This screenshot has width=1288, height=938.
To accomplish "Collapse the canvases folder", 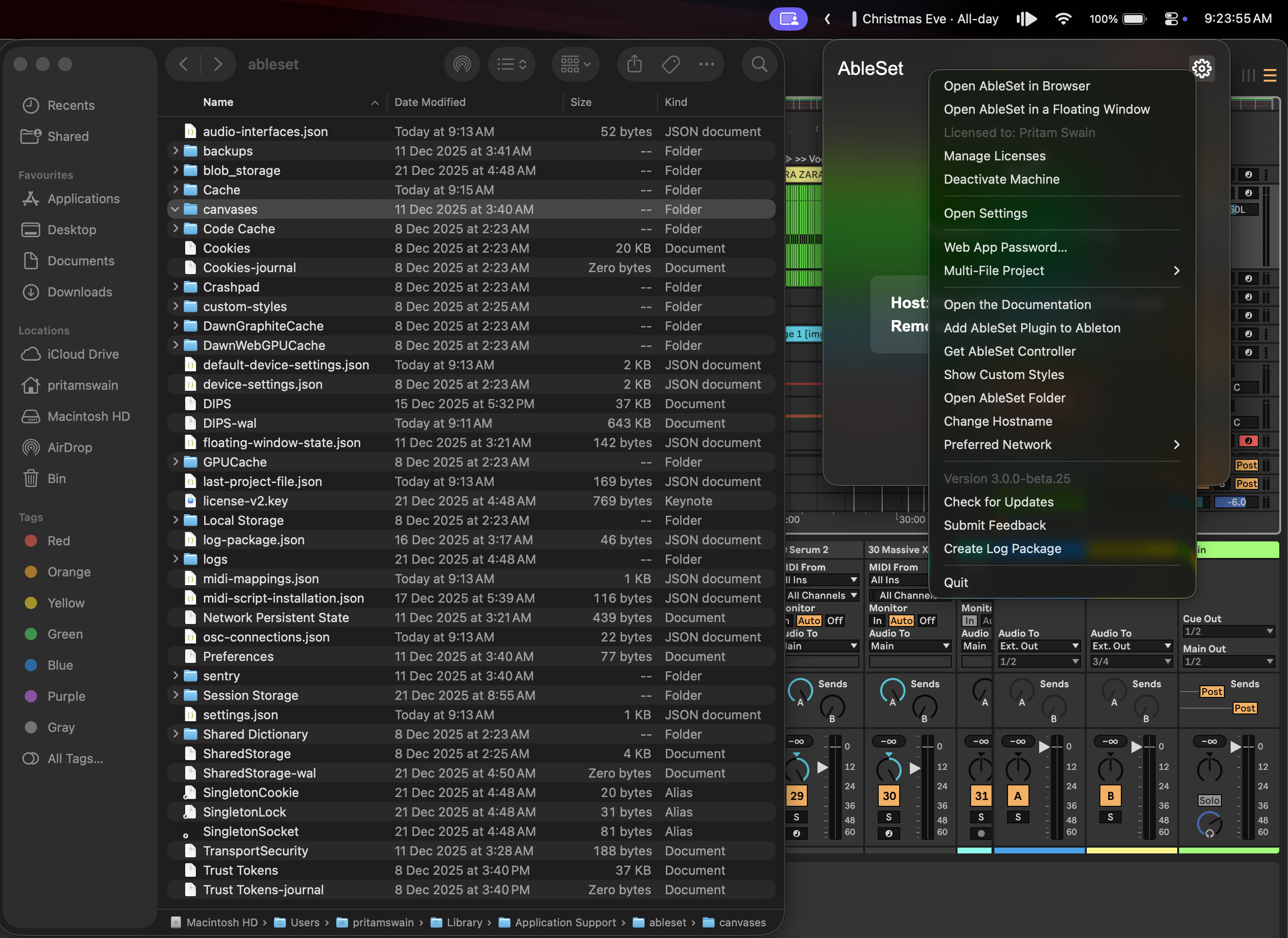I will pos(175,209).
